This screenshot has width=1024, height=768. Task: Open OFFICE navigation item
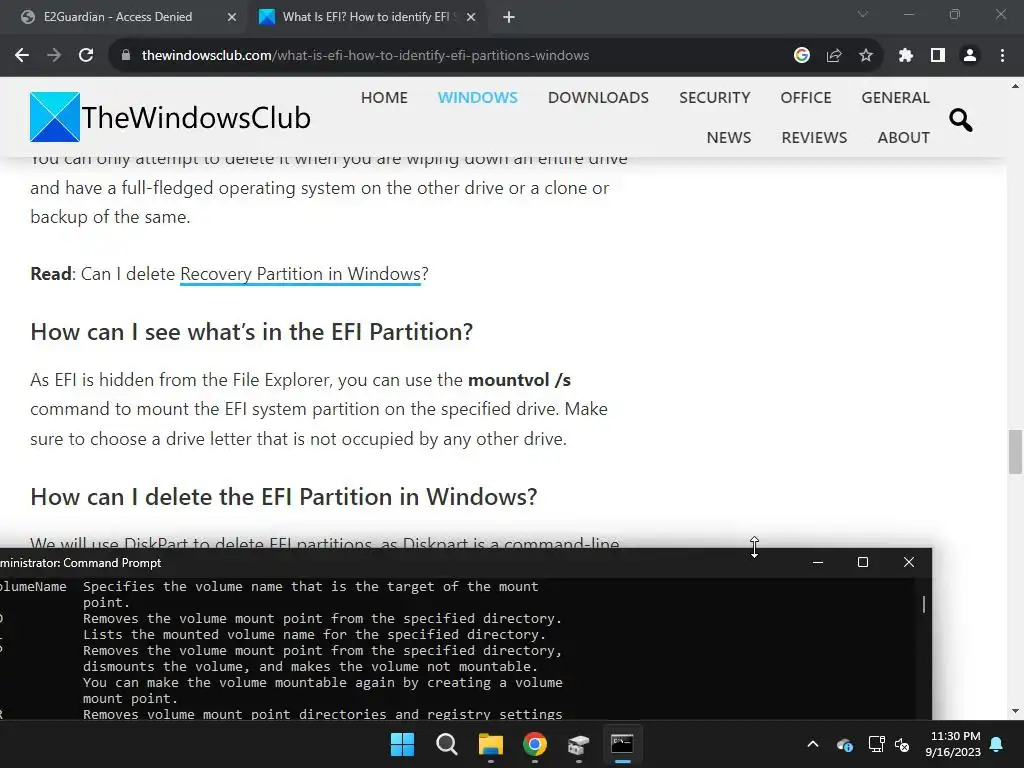(806, 97)
